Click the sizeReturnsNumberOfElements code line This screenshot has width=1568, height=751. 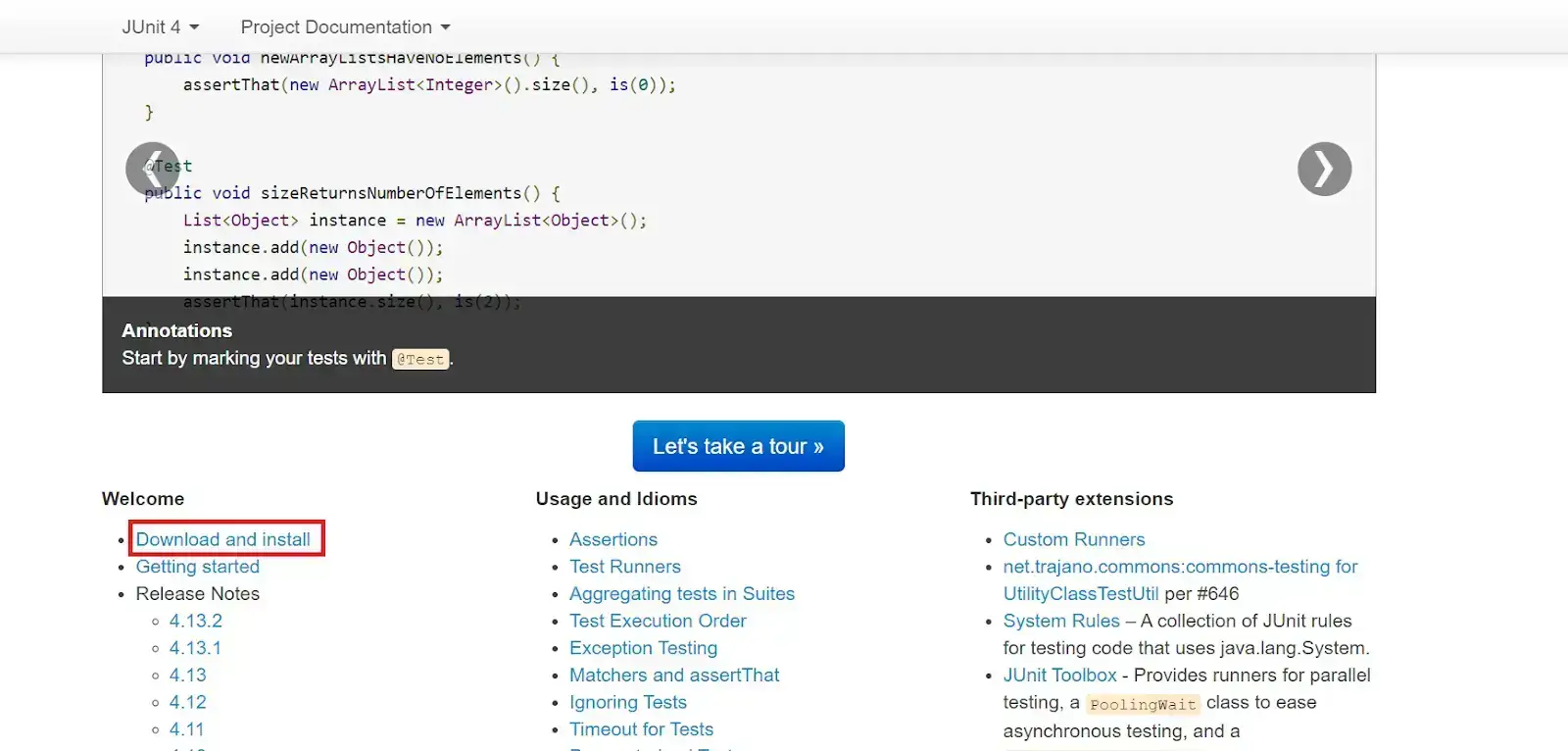click(x=352, y=193)
